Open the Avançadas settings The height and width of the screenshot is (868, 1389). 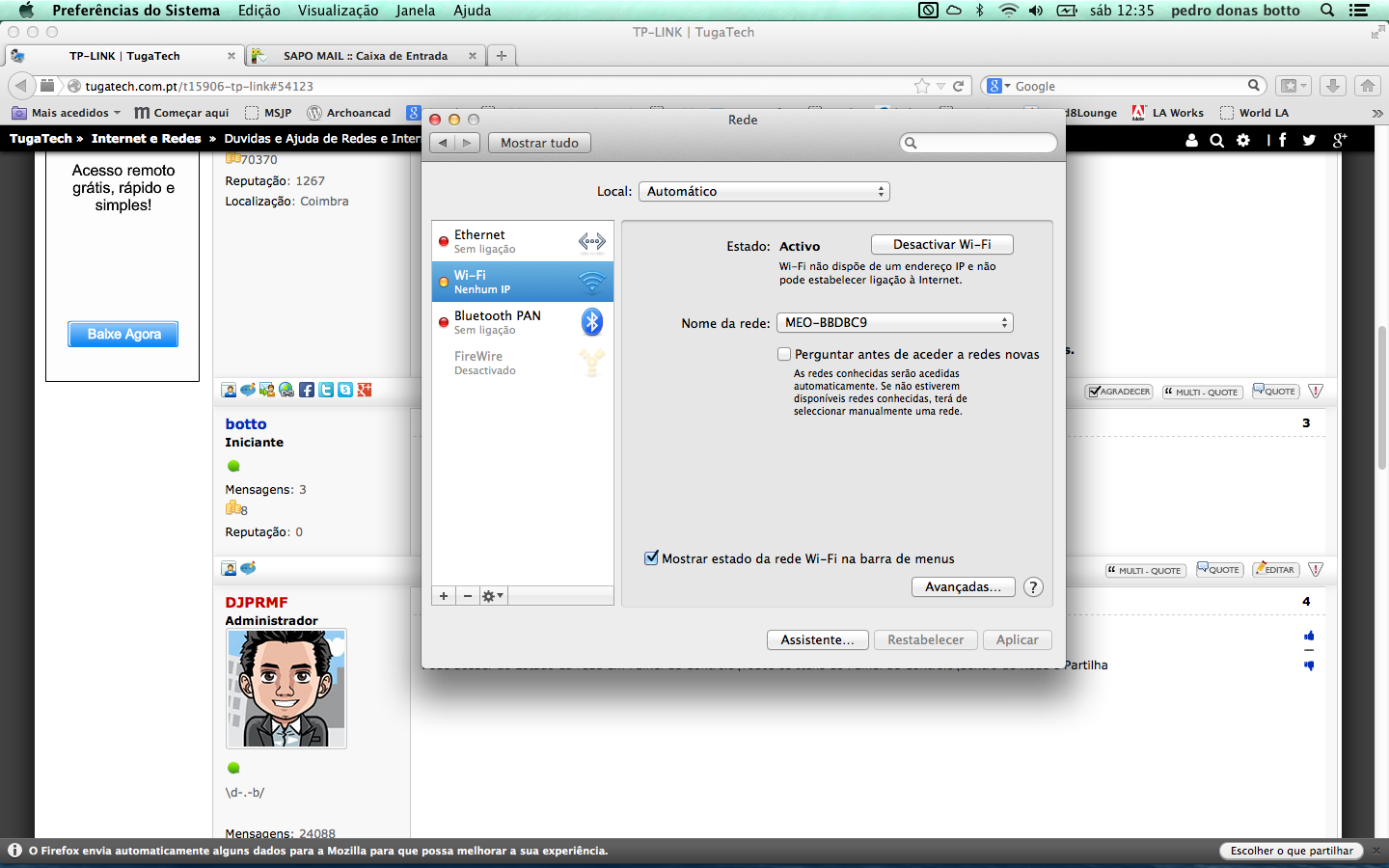(x=963, y=586)
